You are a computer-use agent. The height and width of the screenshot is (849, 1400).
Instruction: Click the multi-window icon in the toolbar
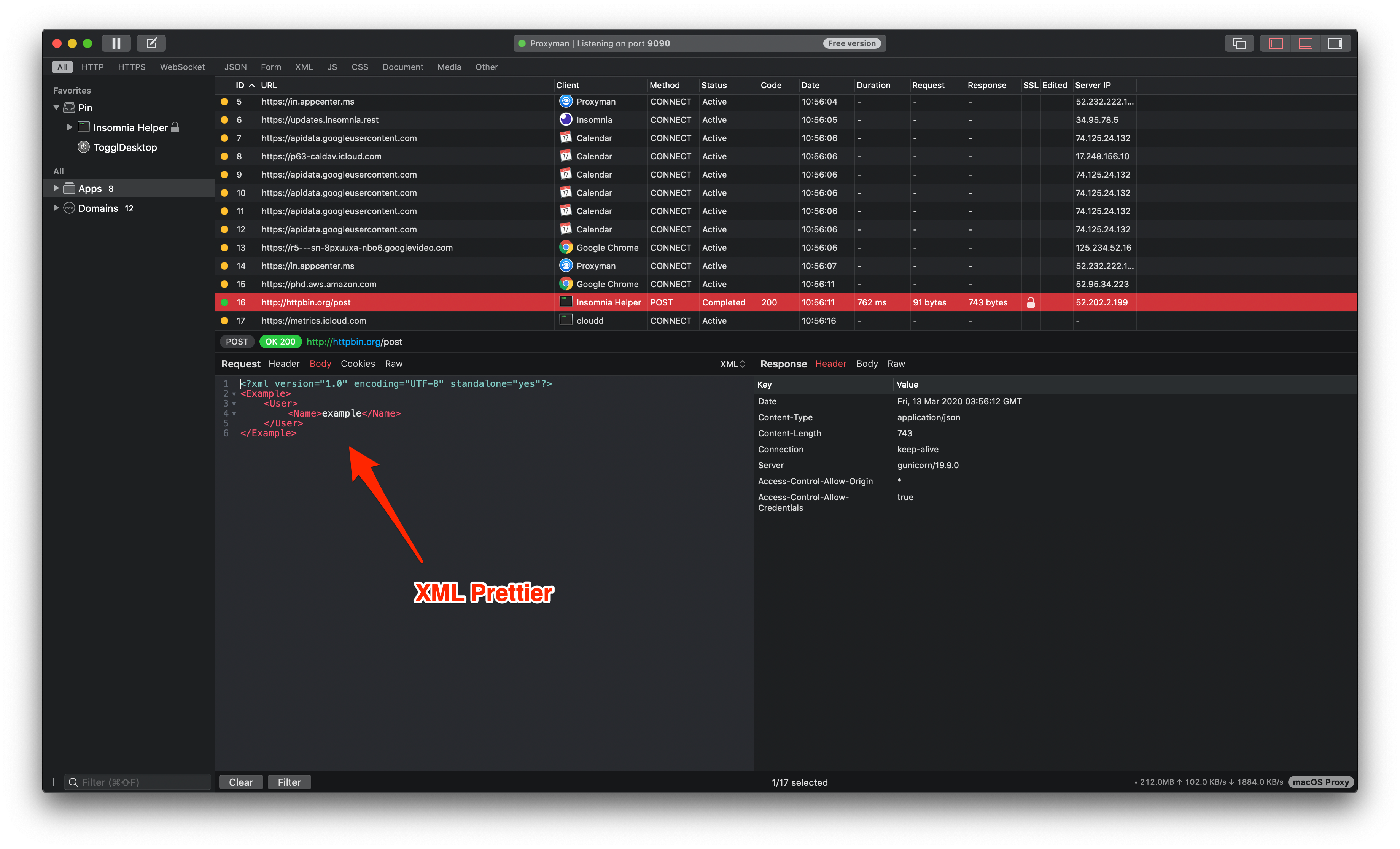(1239, 43)
